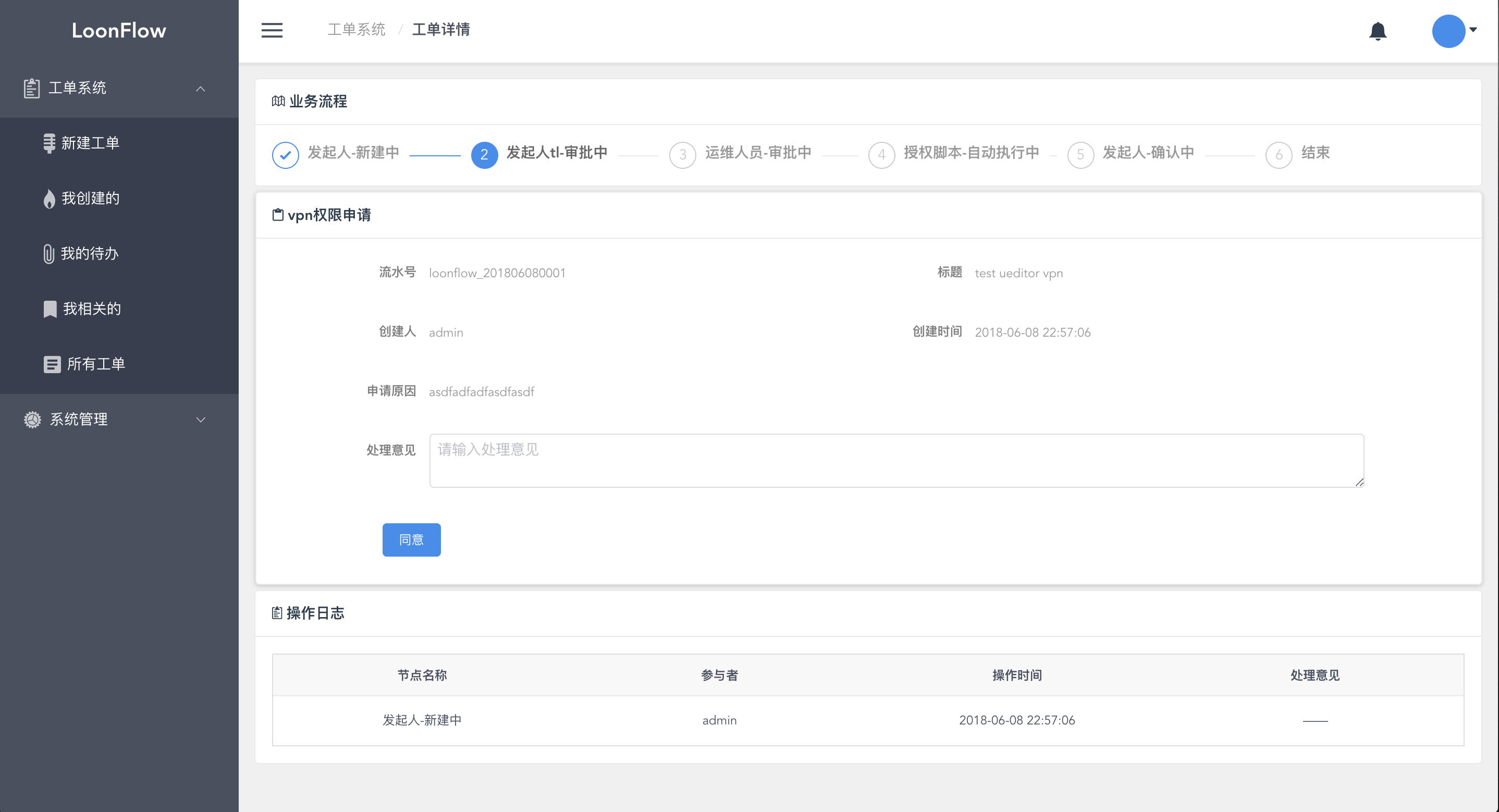Click the textarea resize handle
This screenshot has height=812, width=1499.
(x=1359, y=482)
